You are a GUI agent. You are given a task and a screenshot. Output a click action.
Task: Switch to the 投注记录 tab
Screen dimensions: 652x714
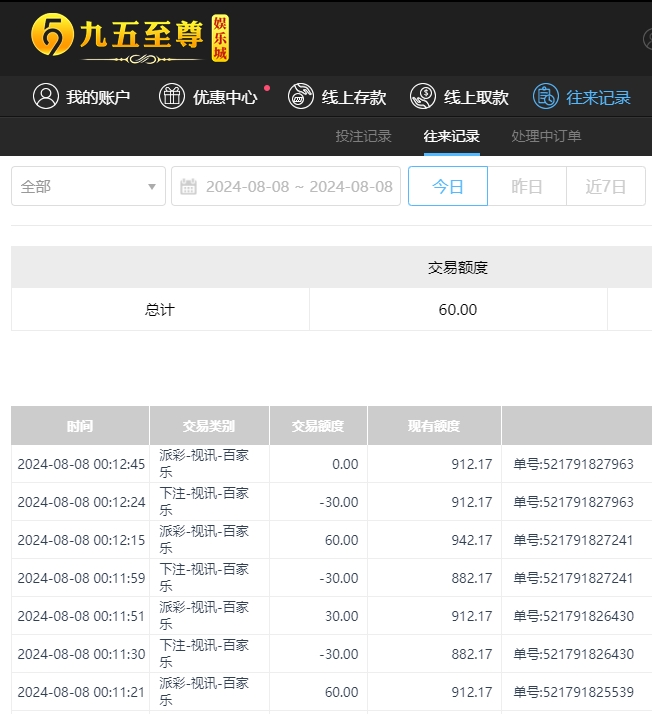pyautogui.click(x=363, y=136)
